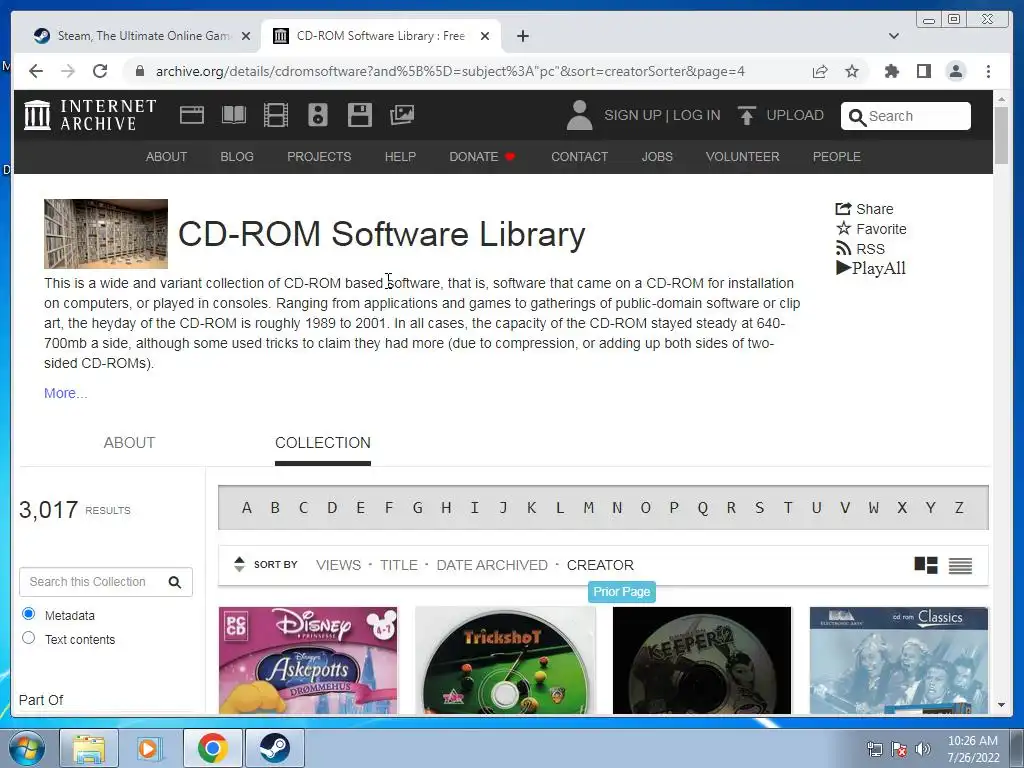Click the upload arrow icon

(746, 116)
